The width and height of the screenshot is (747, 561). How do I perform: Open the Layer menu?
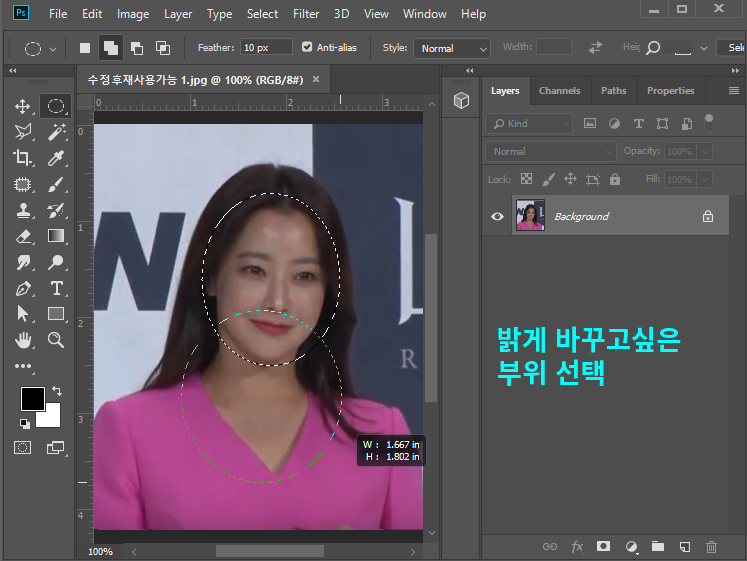(178, 14)
